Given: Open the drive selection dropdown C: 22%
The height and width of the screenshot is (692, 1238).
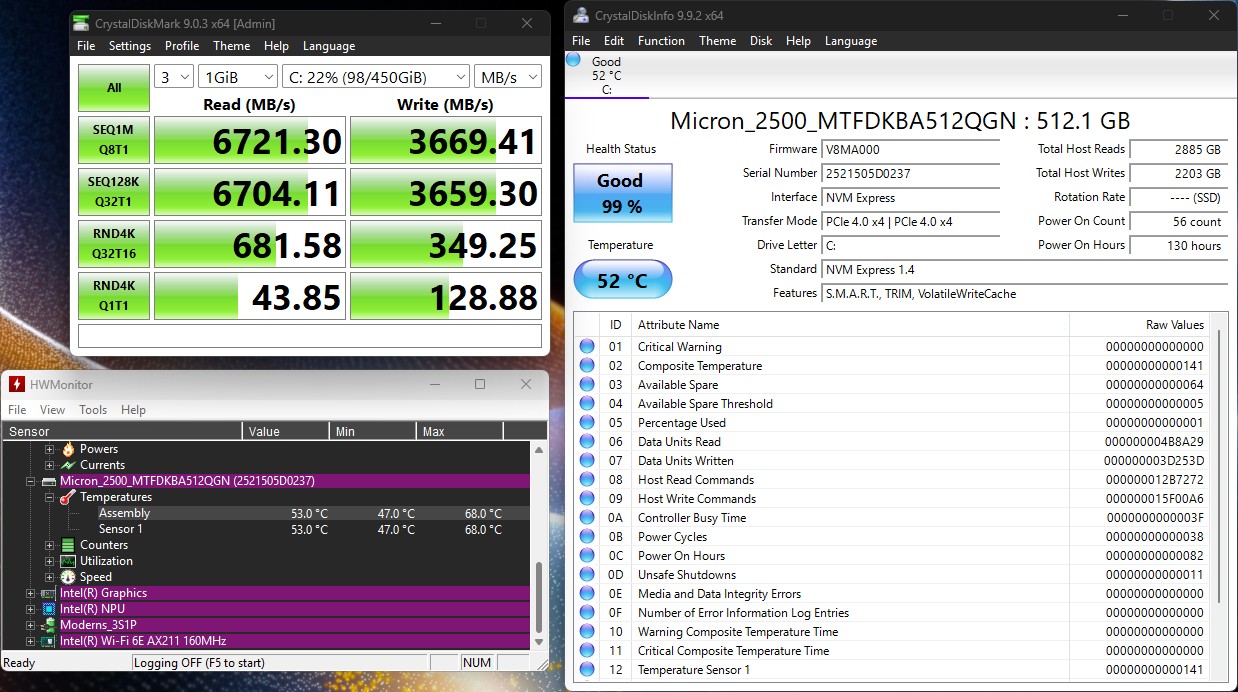Looking at the screenshot, I should 376,77.
